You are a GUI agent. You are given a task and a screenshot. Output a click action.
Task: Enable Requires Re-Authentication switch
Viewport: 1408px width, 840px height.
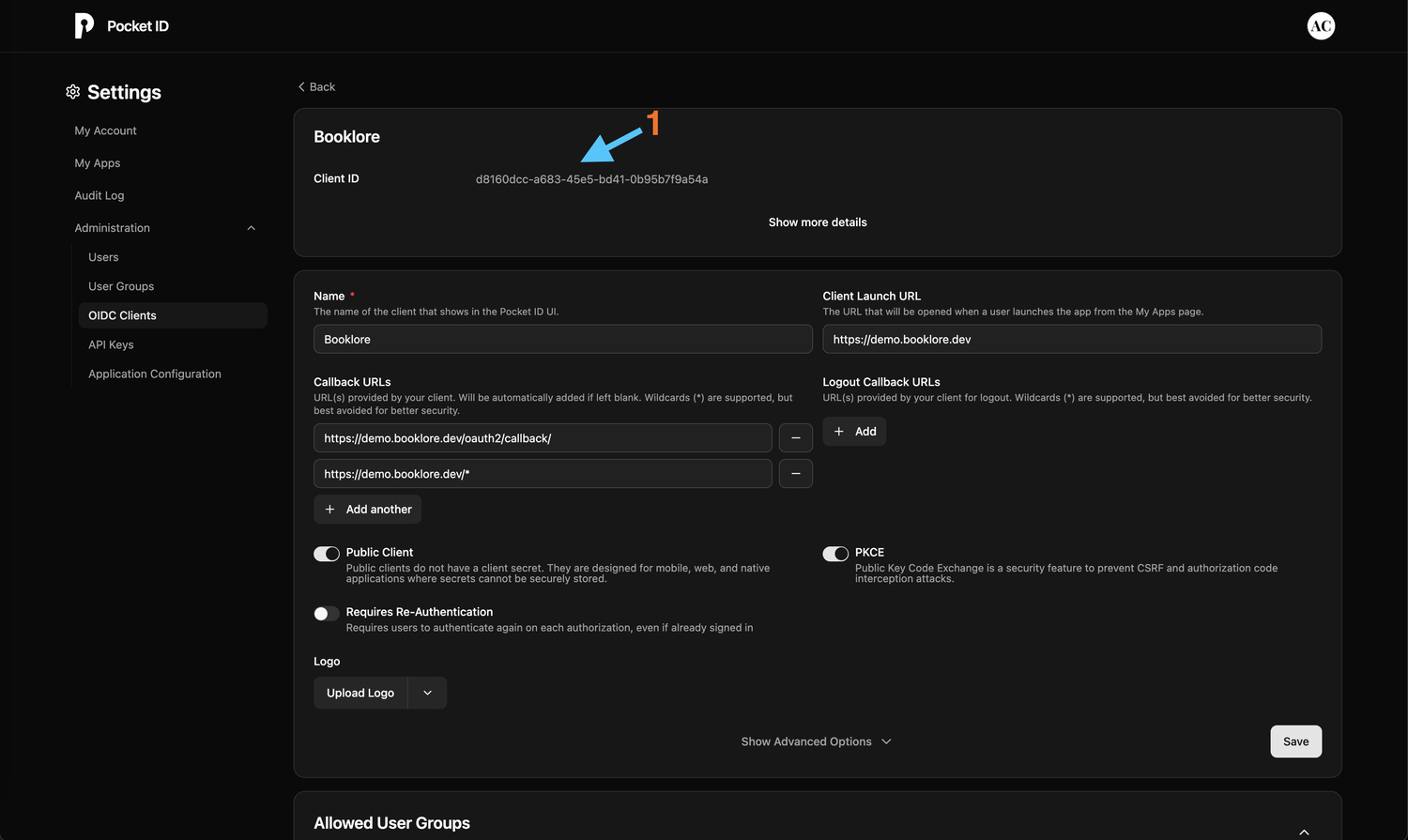(x=327, y=614)
